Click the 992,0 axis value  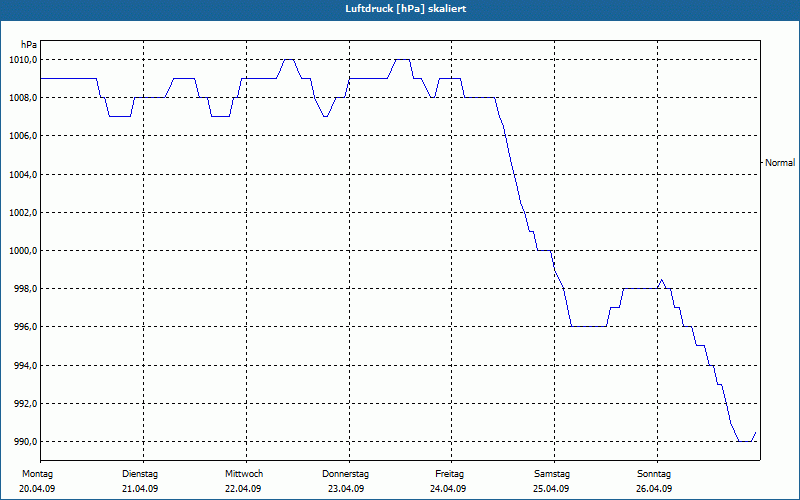coord(25,404)
